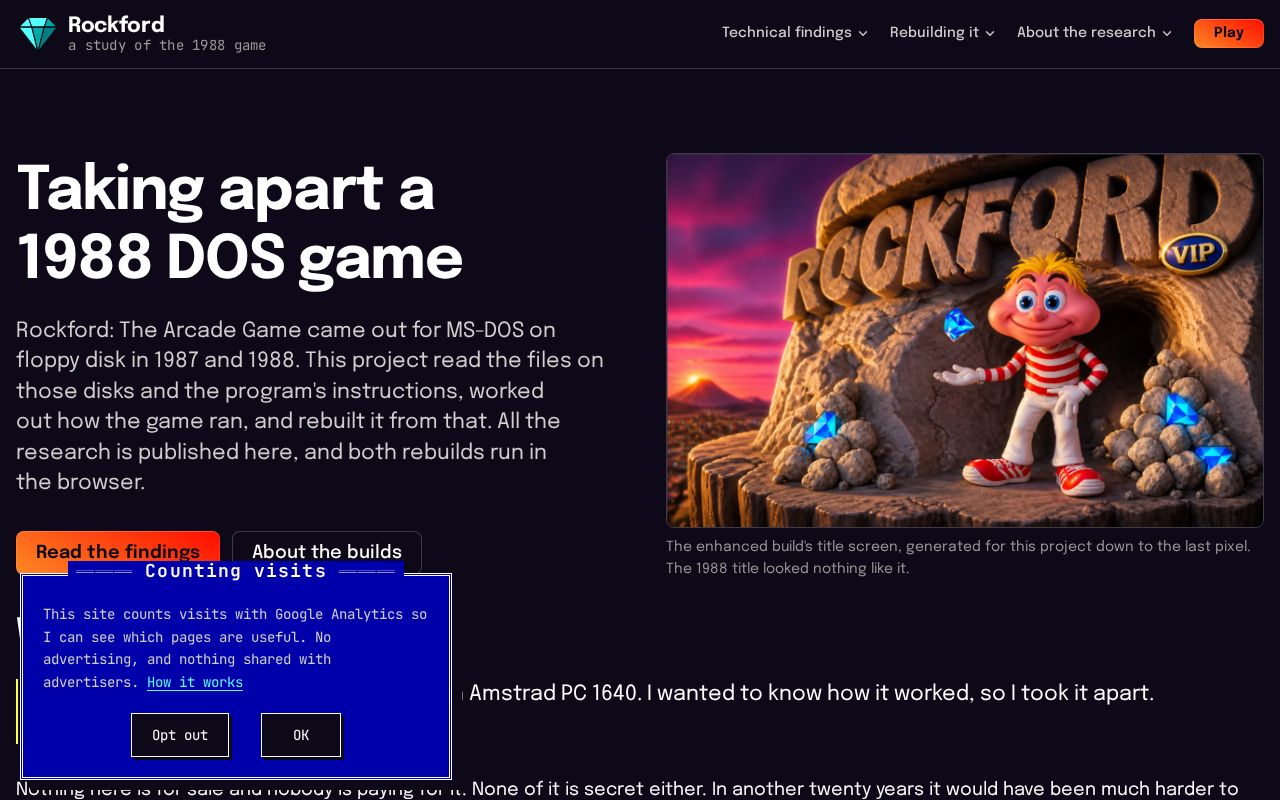This screenshot has height=800, width=1280.
Task: Click OK in the Counting visits dialog
Action: (301, 735)
